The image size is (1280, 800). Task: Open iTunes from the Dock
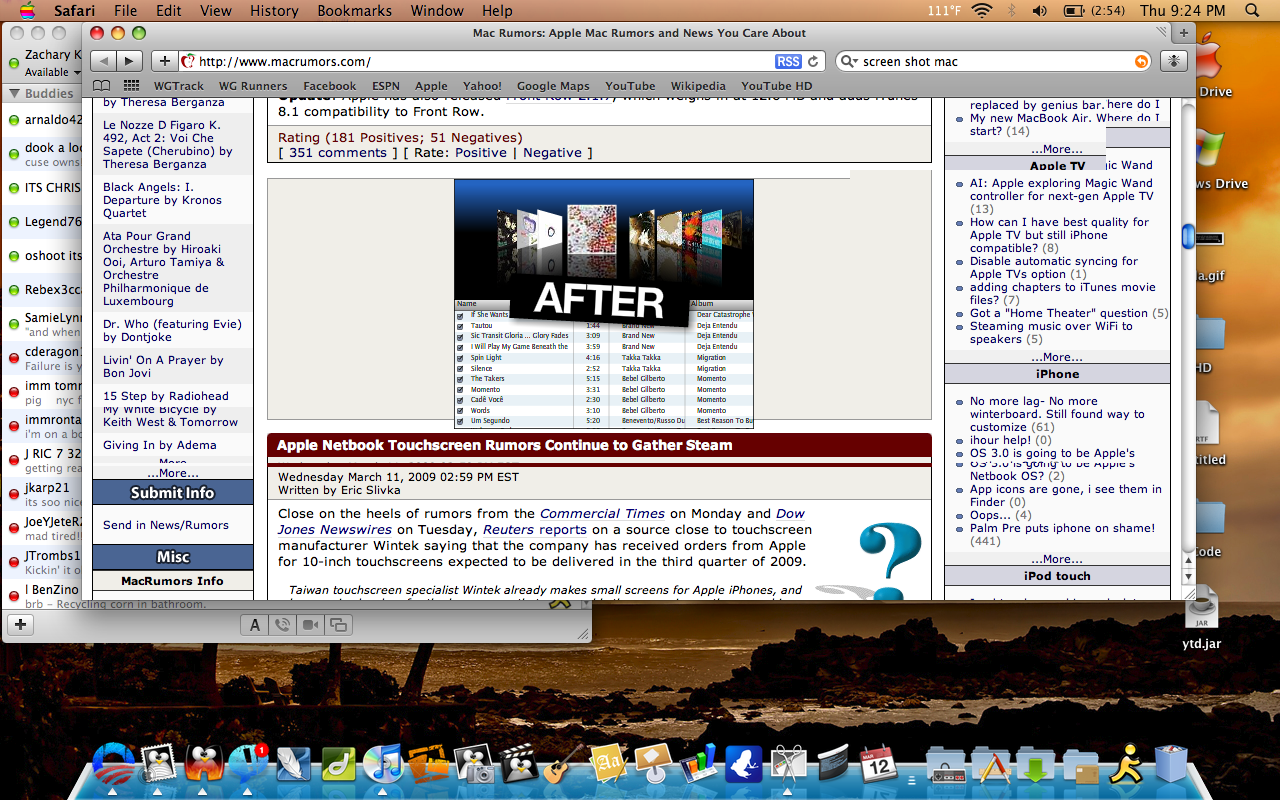[x=384, y=765]
